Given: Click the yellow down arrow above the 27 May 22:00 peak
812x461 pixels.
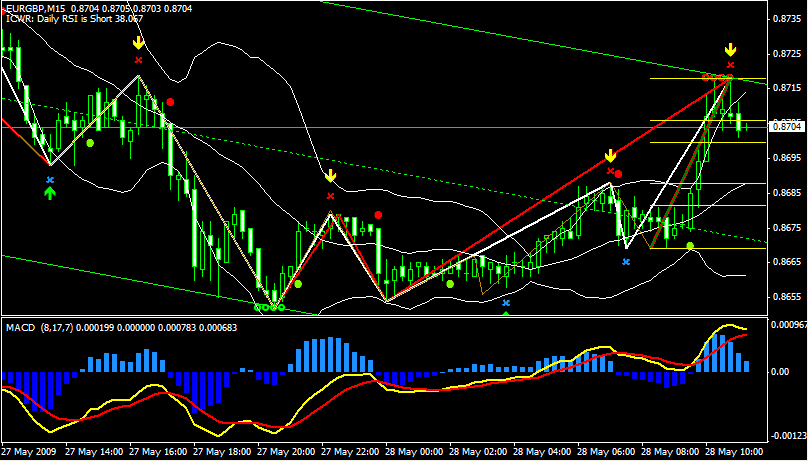Looking at the screenshot, I should pos(330,177).
